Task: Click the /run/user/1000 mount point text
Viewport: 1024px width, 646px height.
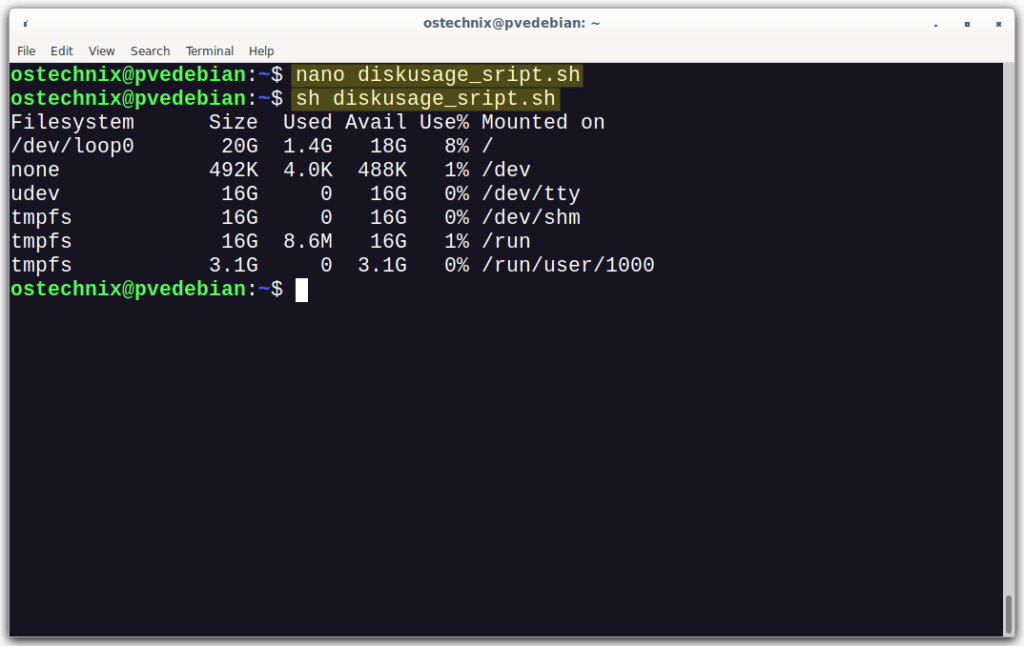Action: (x=568, y=264)
